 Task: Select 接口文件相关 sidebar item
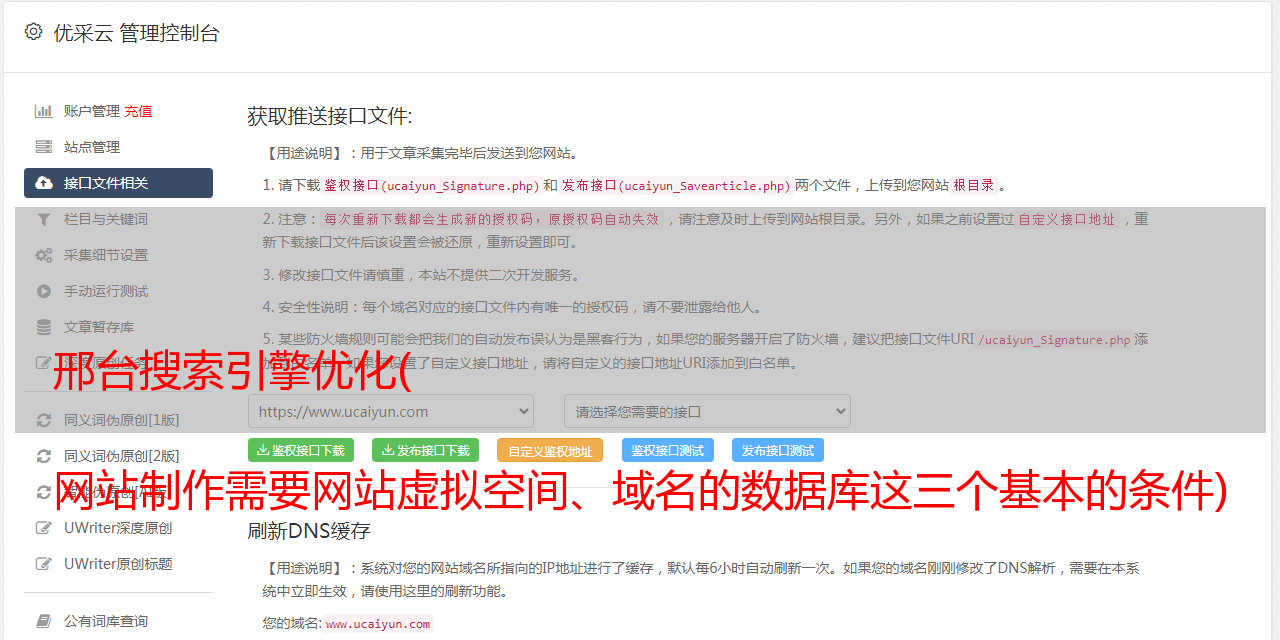tap(118, 183)
